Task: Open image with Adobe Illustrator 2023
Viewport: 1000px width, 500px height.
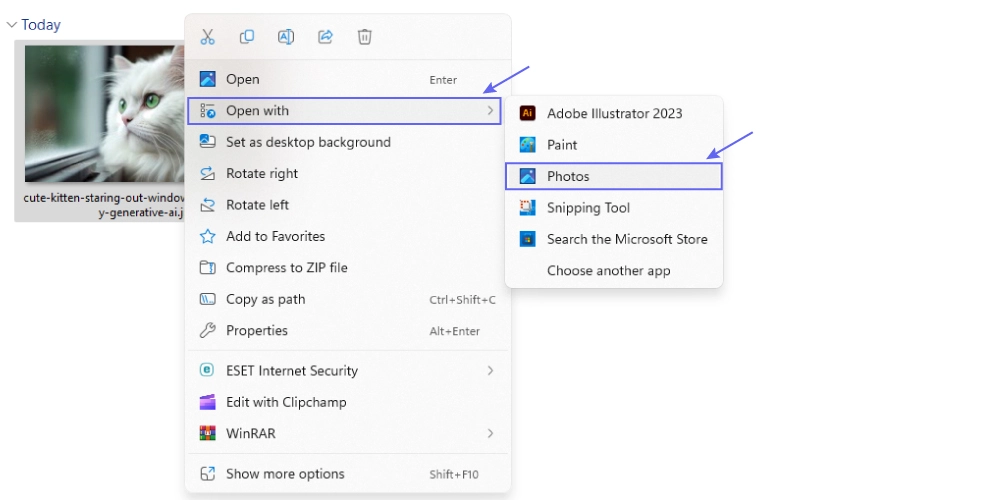Action: (x=613, y=113)
